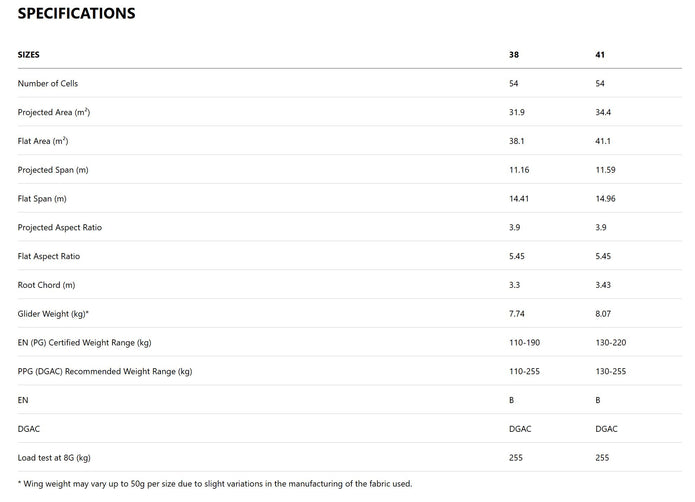Click the Flat Span value 14.41
The height and width of the screenshot is (502, 695).
point(519,199)
